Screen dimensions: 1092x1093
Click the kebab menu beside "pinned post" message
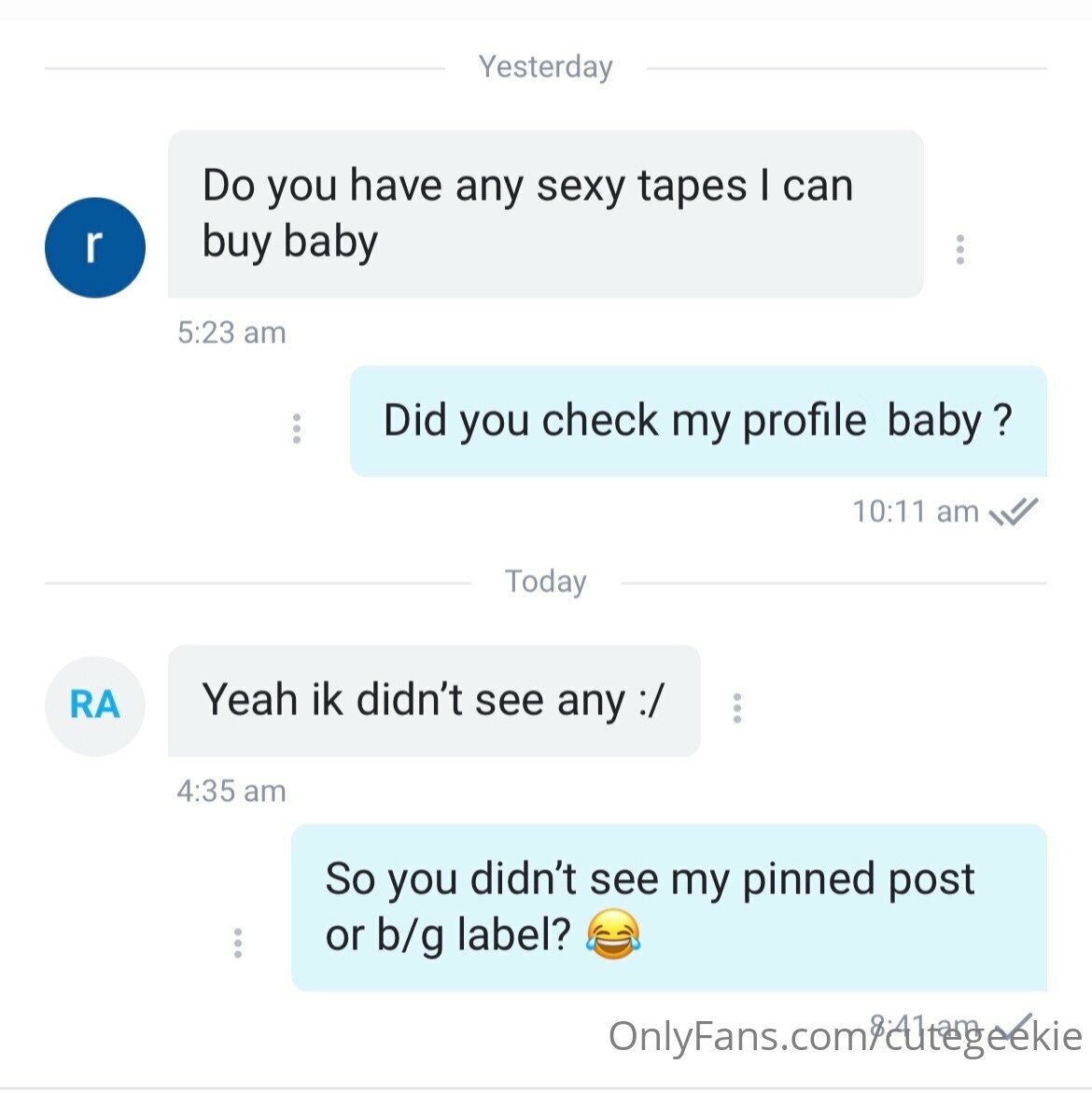[x=238, y=943]
